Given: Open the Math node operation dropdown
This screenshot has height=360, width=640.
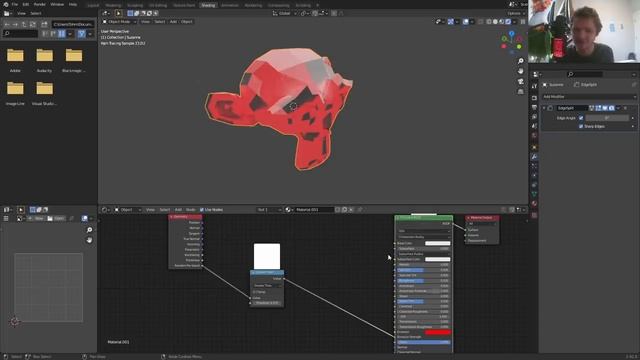Looking at the screenshot, I should coord(267,286).
